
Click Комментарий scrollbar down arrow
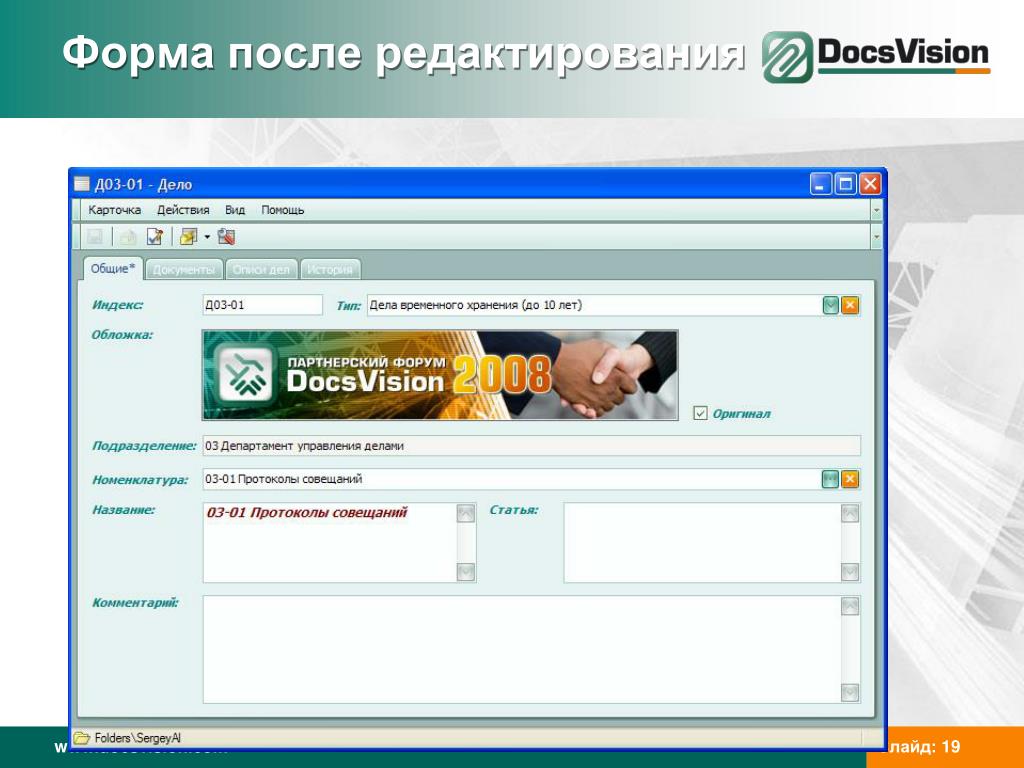(x=850, y=692)
